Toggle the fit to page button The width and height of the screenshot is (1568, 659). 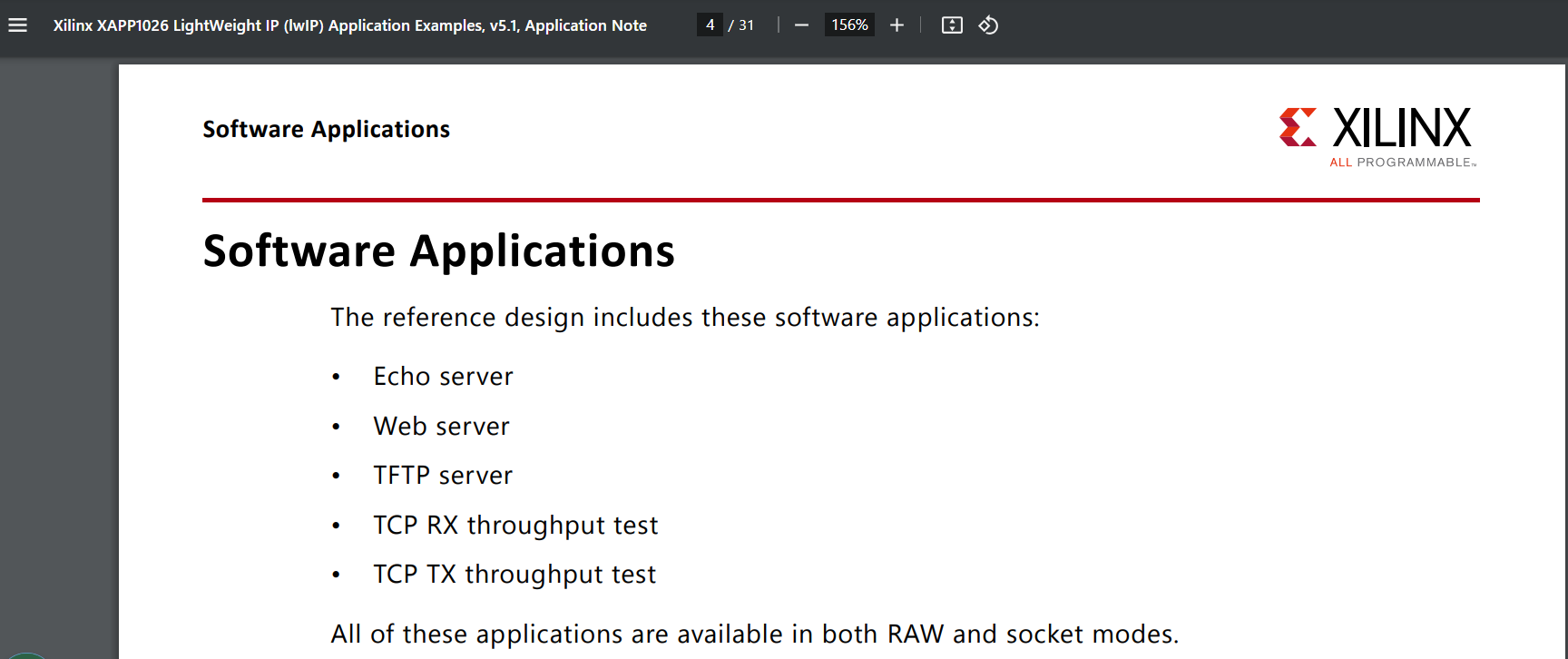point(952,25)
